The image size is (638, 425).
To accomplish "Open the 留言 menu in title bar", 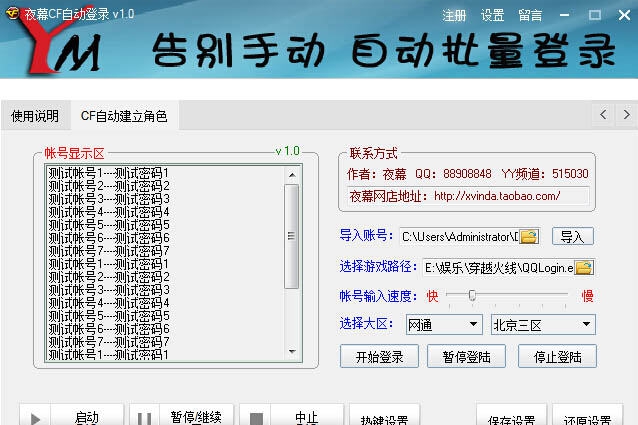I will pos(530,15).
